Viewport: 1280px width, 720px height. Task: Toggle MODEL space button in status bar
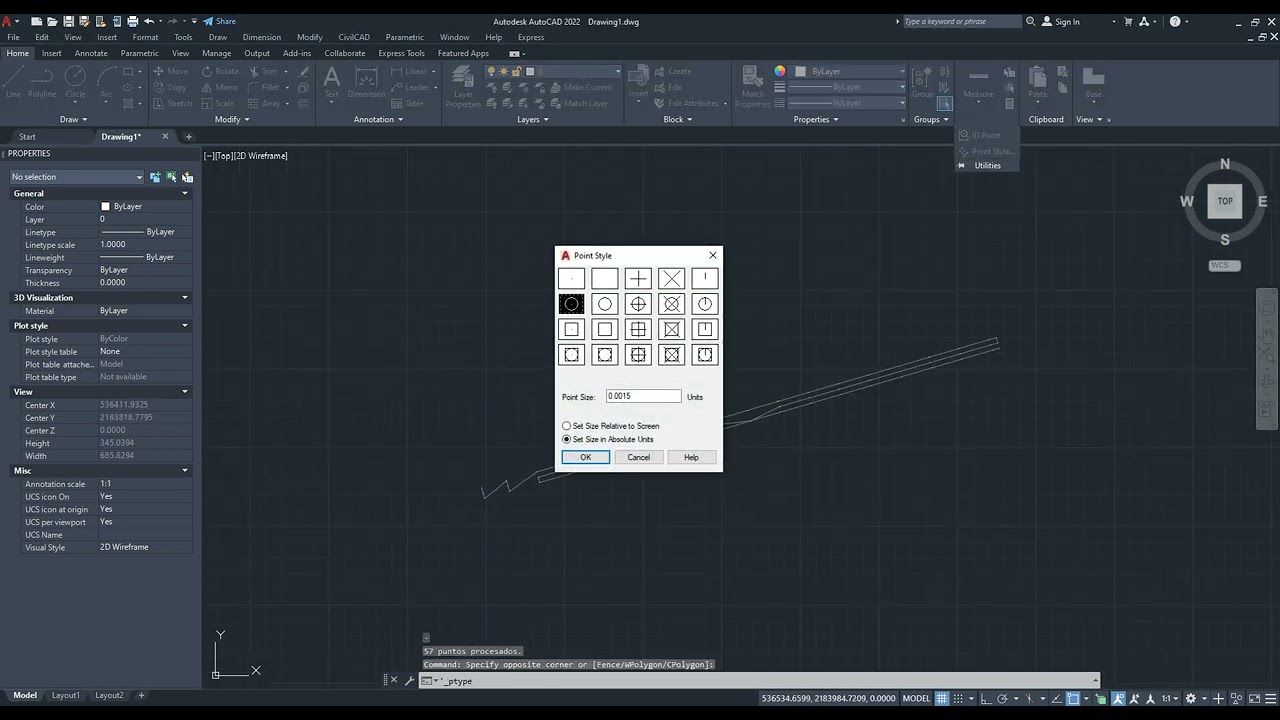(916, 698)
